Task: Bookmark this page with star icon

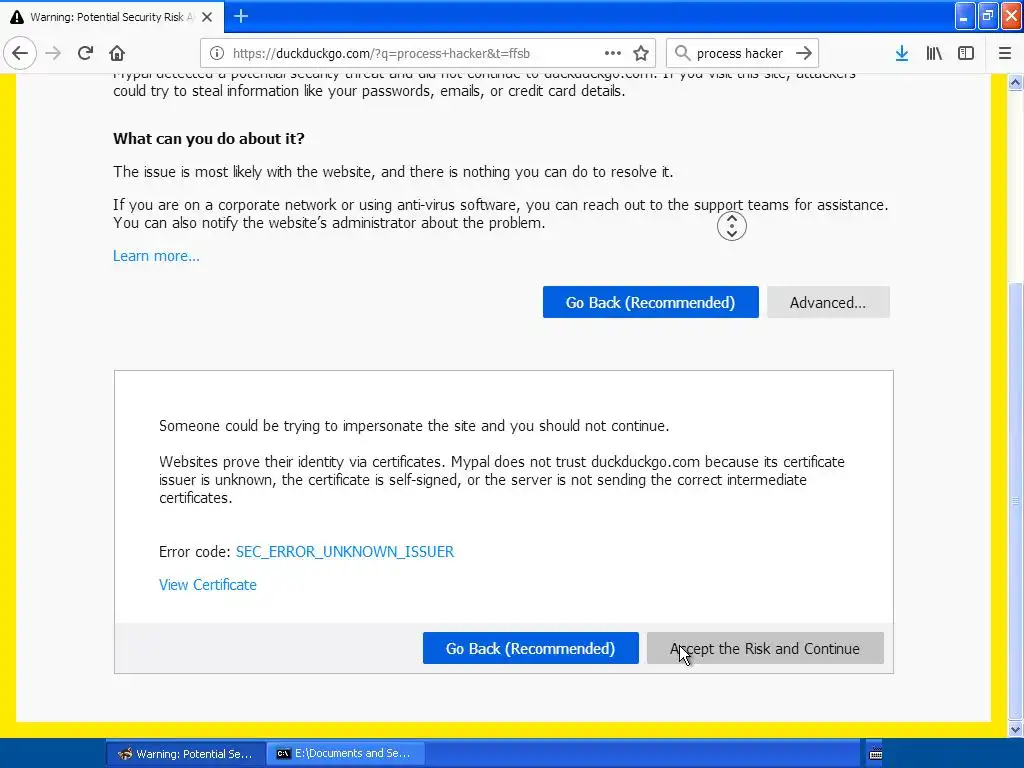Action: click(x=641, y=54)
